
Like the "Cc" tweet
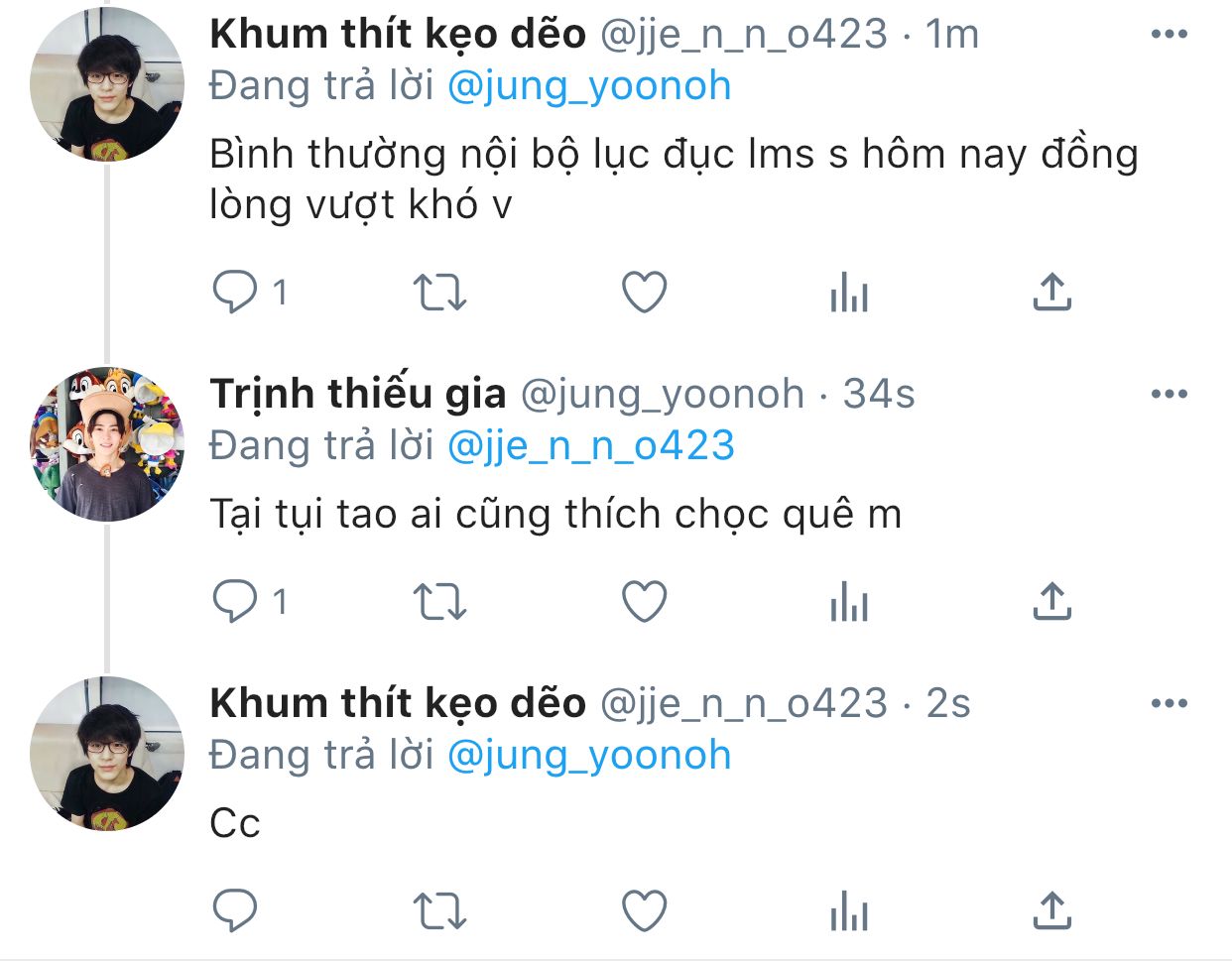(644, 910)
